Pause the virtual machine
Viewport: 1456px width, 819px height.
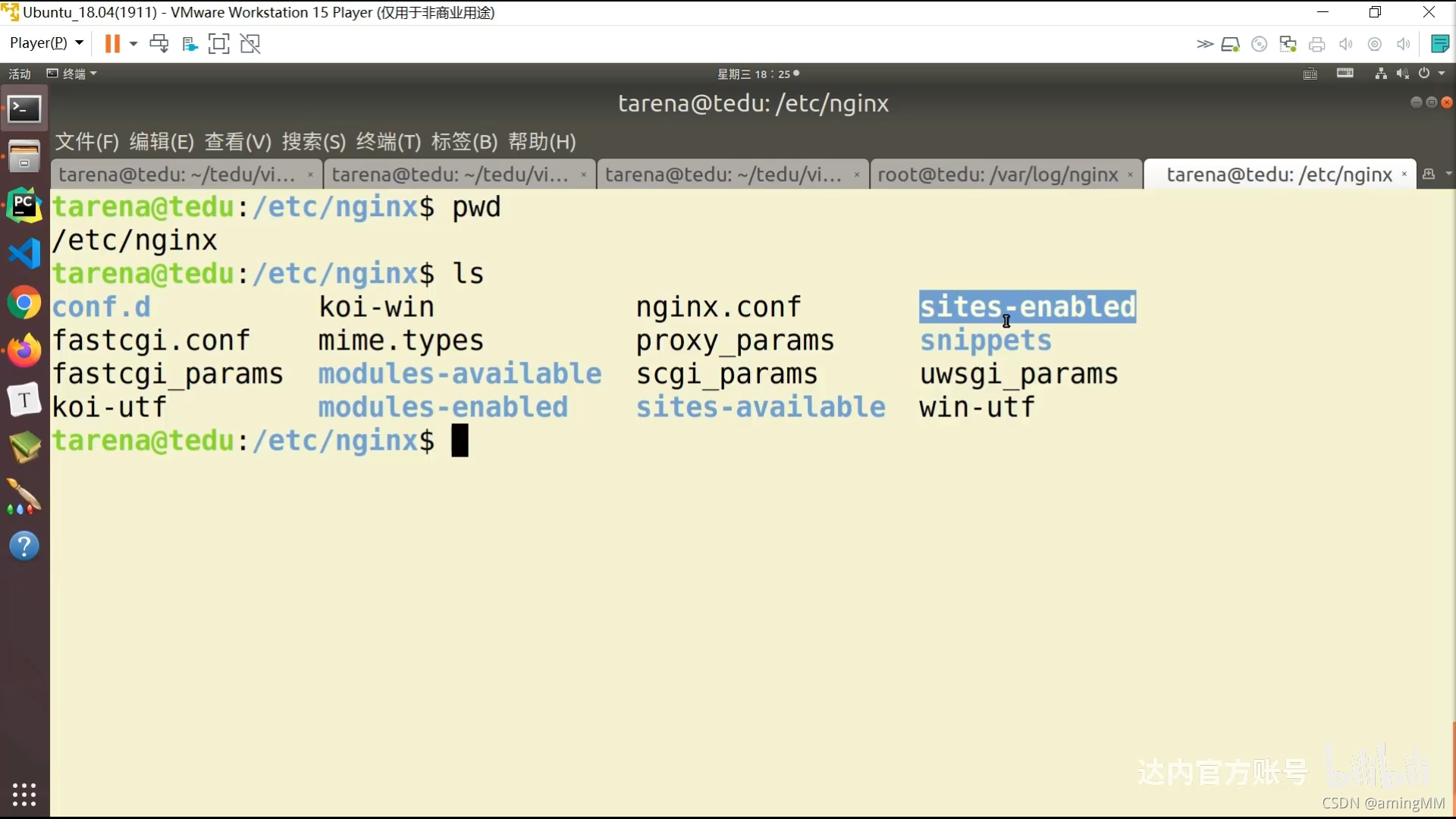click(x=111, y=43)
